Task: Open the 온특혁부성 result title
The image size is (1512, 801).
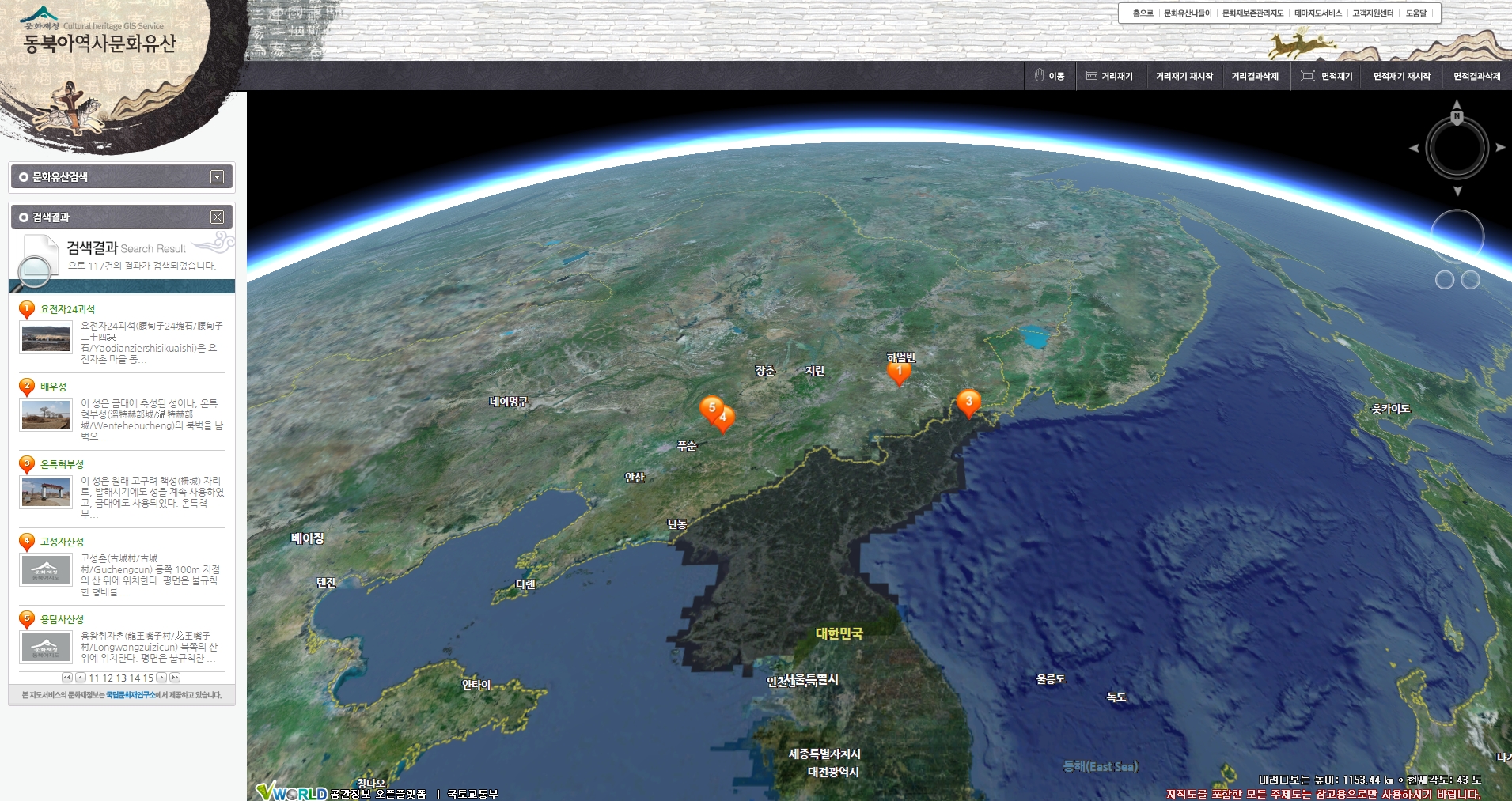Action: (x=62, y=464)
